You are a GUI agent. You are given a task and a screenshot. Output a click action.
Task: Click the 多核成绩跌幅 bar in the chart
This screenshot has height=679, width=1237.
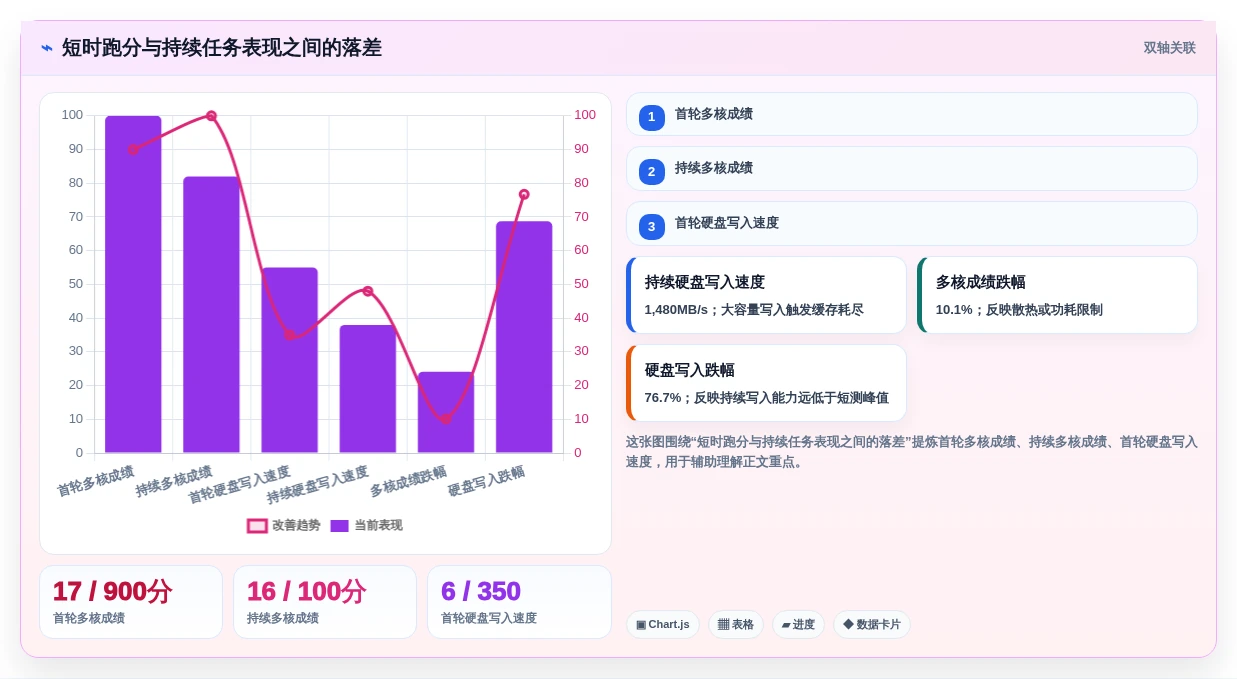coord(446,413)
